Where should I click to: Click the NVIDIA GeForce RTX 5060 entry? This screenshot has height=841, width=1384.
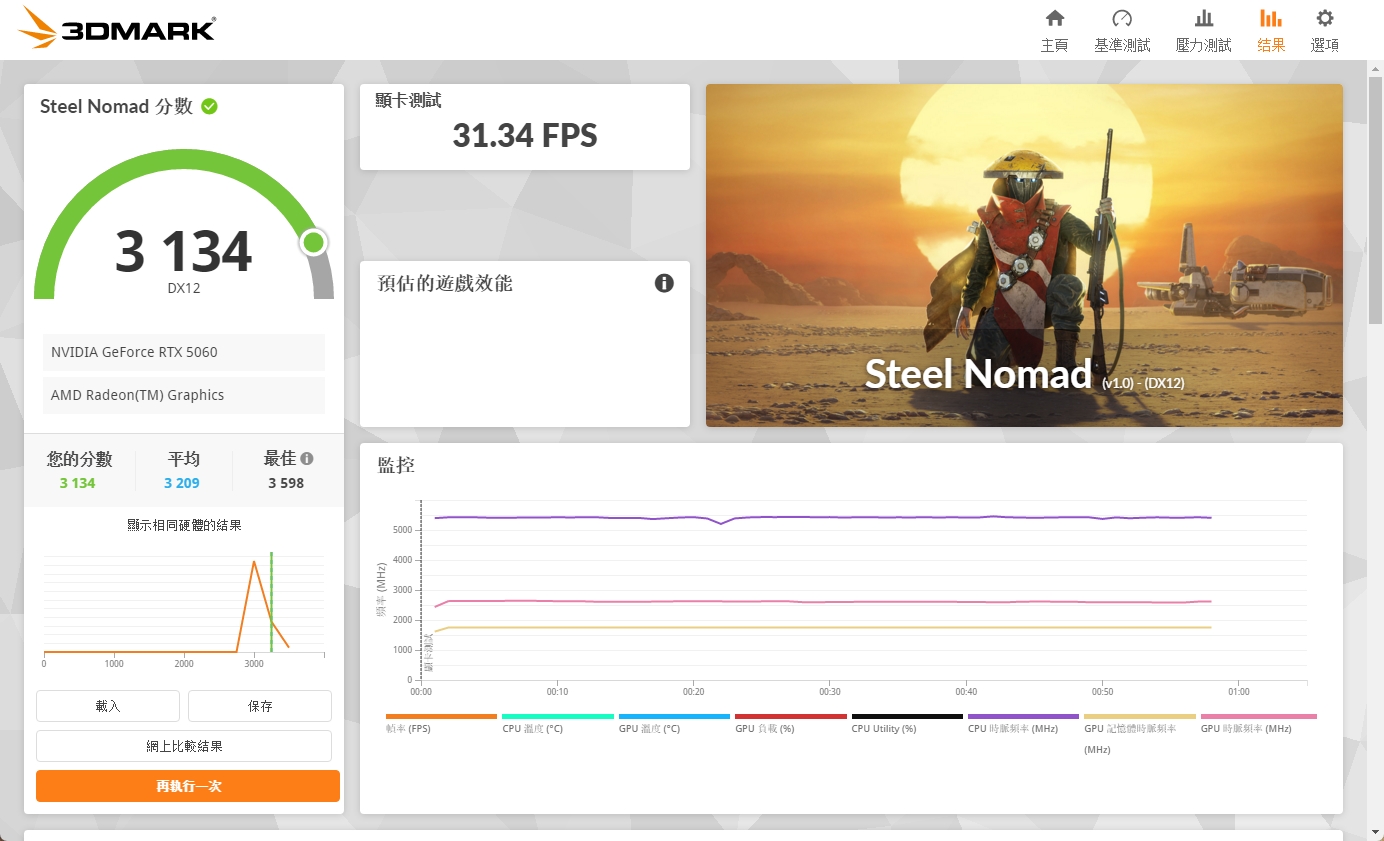[184, 352]
